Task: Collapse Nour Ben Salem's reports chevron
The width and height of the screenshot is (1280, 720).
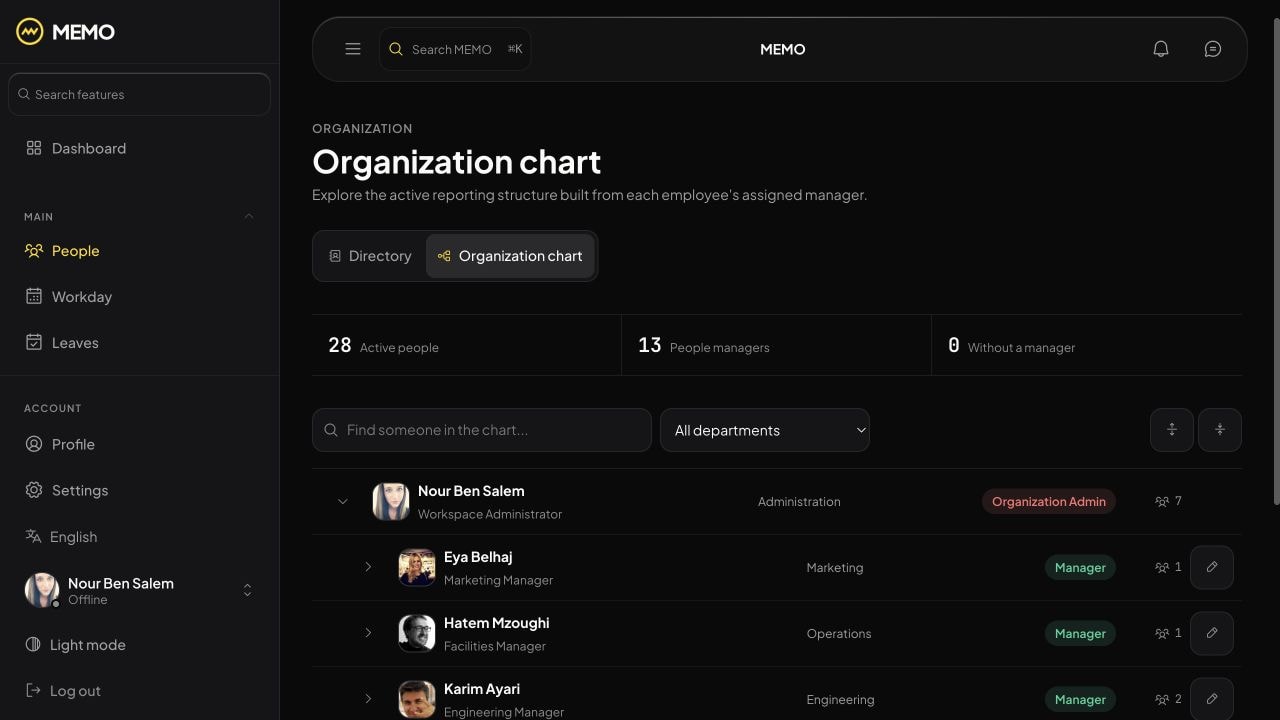Action: tap(342, 501)
